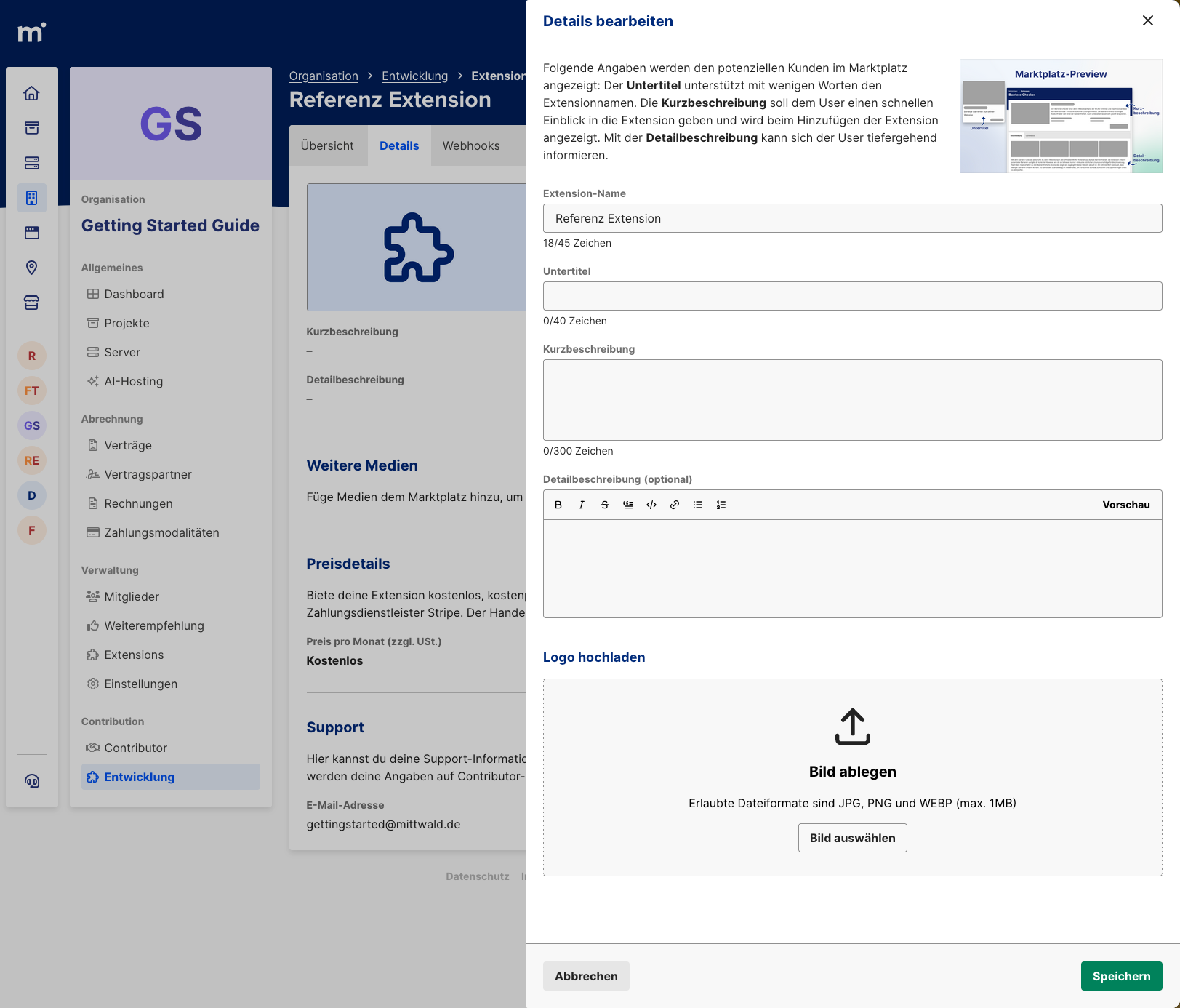This screenshot has width=1180, height=1008.
Task: Click into the Untertitel input field
Action: pyautogui.click(x=852, y=296)
